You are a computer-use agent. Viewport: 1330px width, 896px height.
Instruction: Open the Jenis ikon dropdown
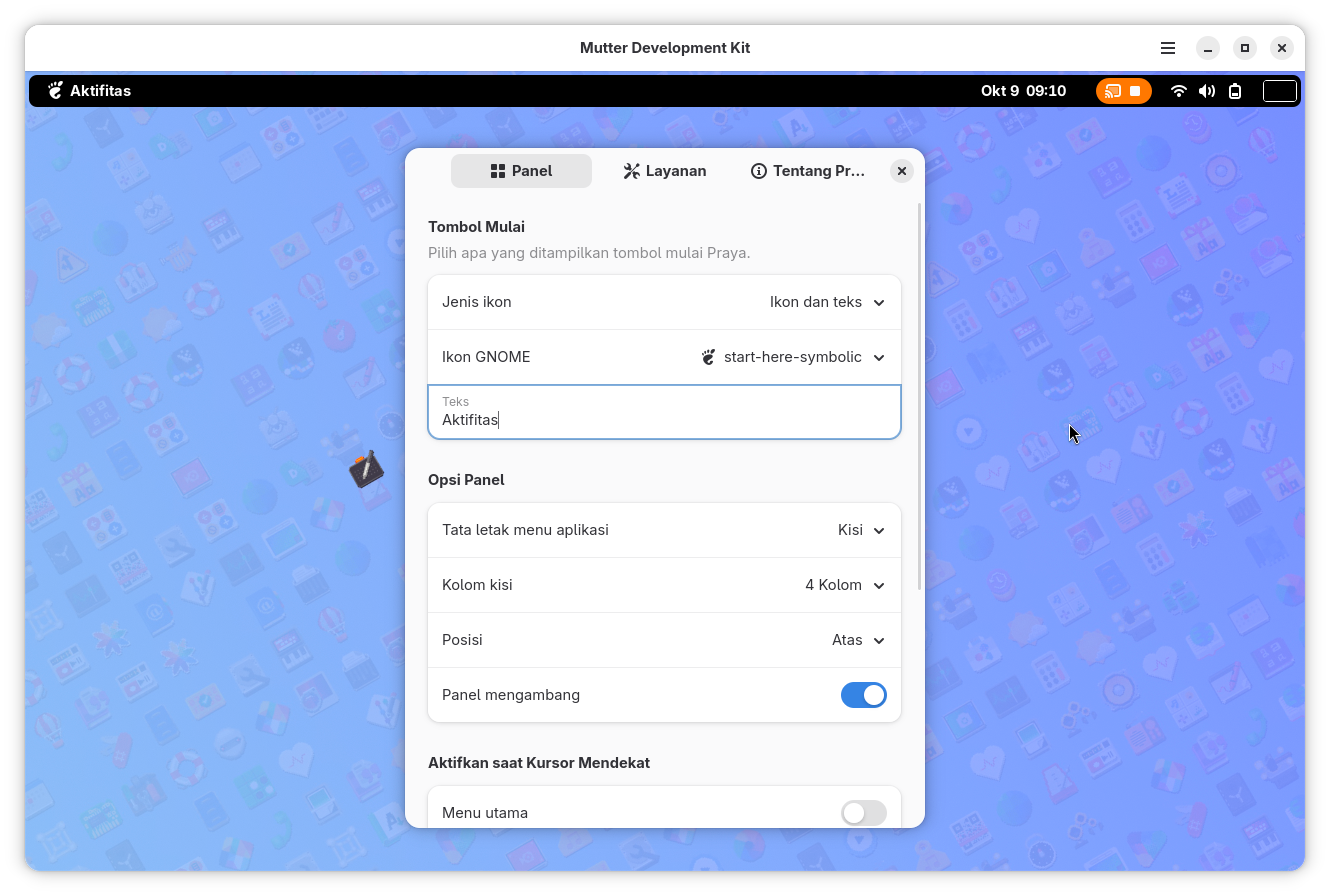click(x=664, y=302)
